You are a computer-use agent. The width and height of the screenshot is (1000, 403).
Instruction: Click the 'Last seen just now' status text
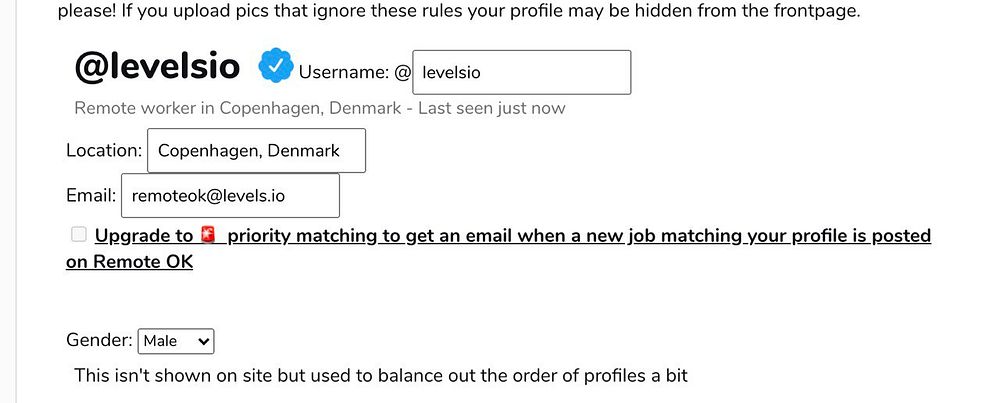[x=492, y=108]
